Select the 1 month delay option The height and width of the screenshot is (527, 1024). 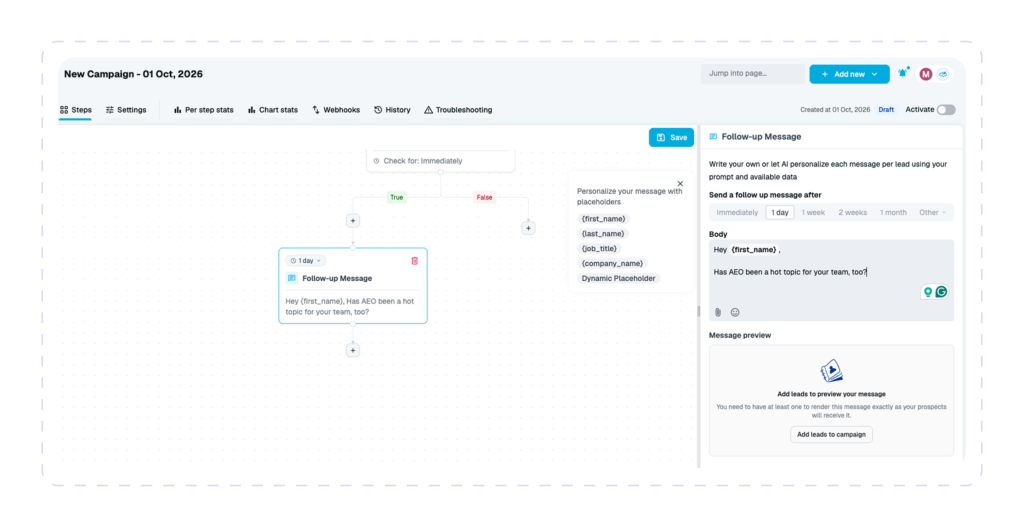tap(893, 212)
